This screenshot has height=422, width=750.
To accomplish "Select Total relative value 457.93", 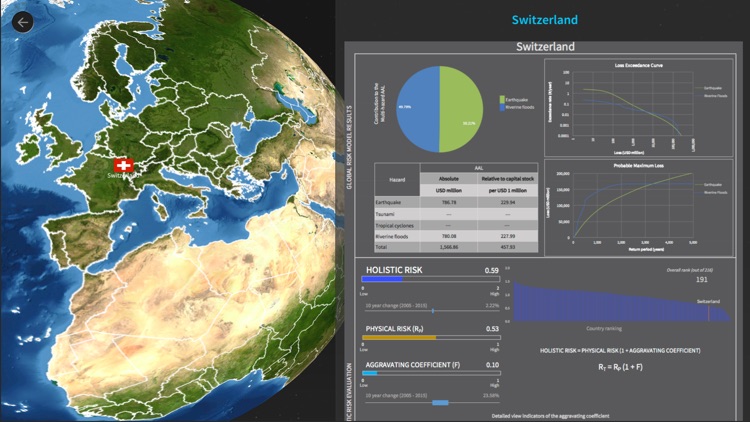I will [507, 247].
